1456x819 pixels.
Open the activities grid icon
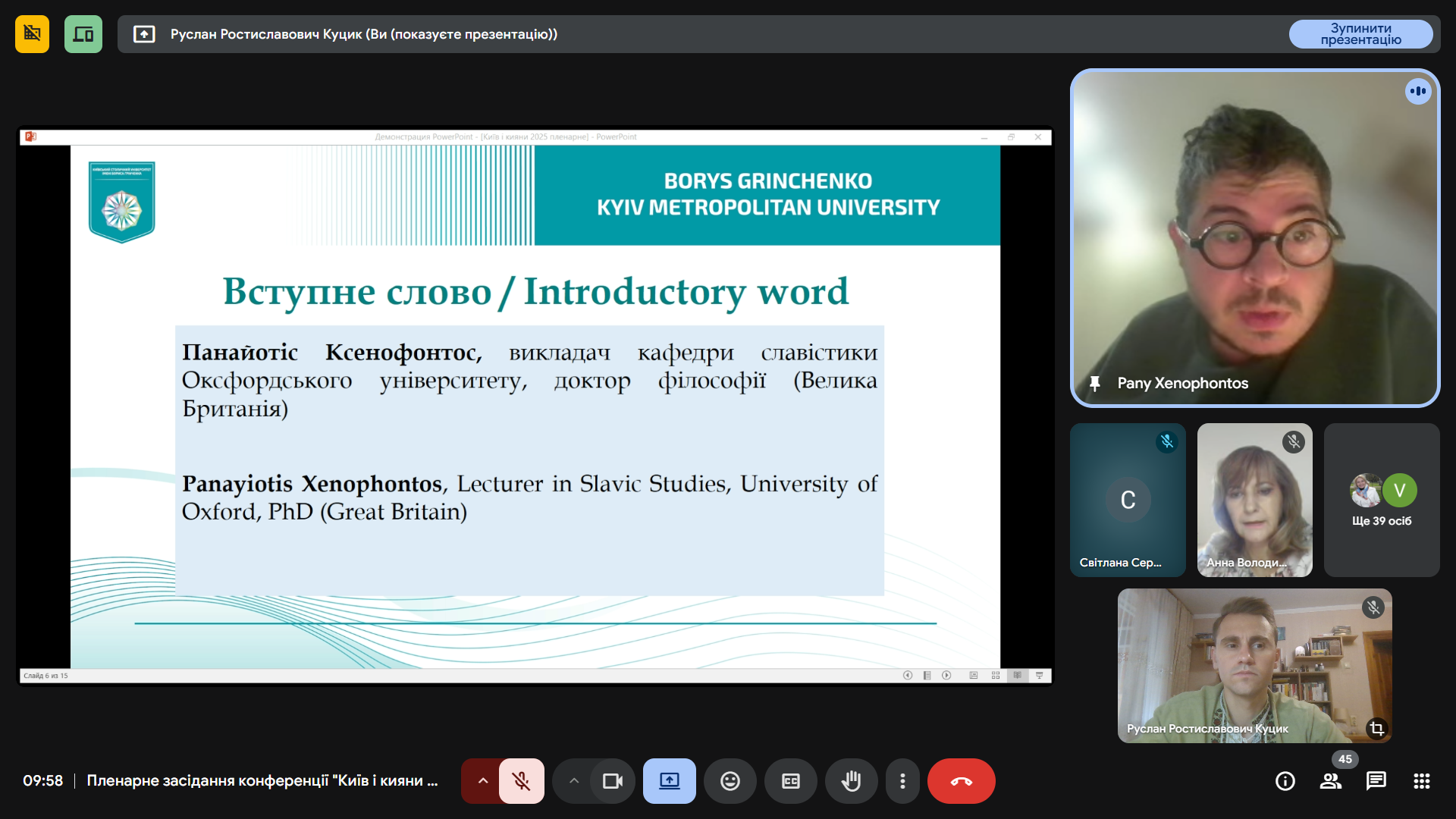1422,781
